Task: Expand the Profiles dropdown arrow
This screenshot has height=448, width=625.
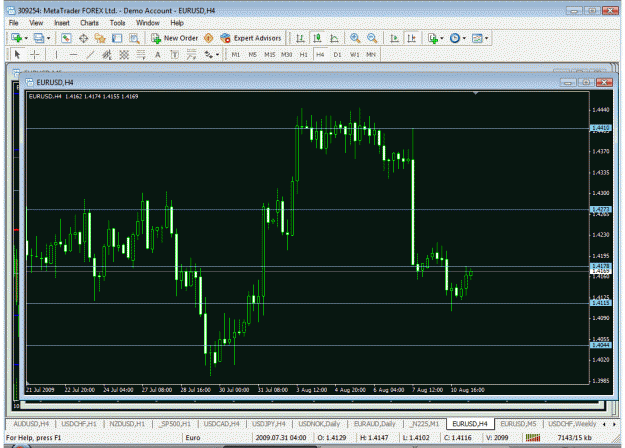Action: click(x=49, y=38)
